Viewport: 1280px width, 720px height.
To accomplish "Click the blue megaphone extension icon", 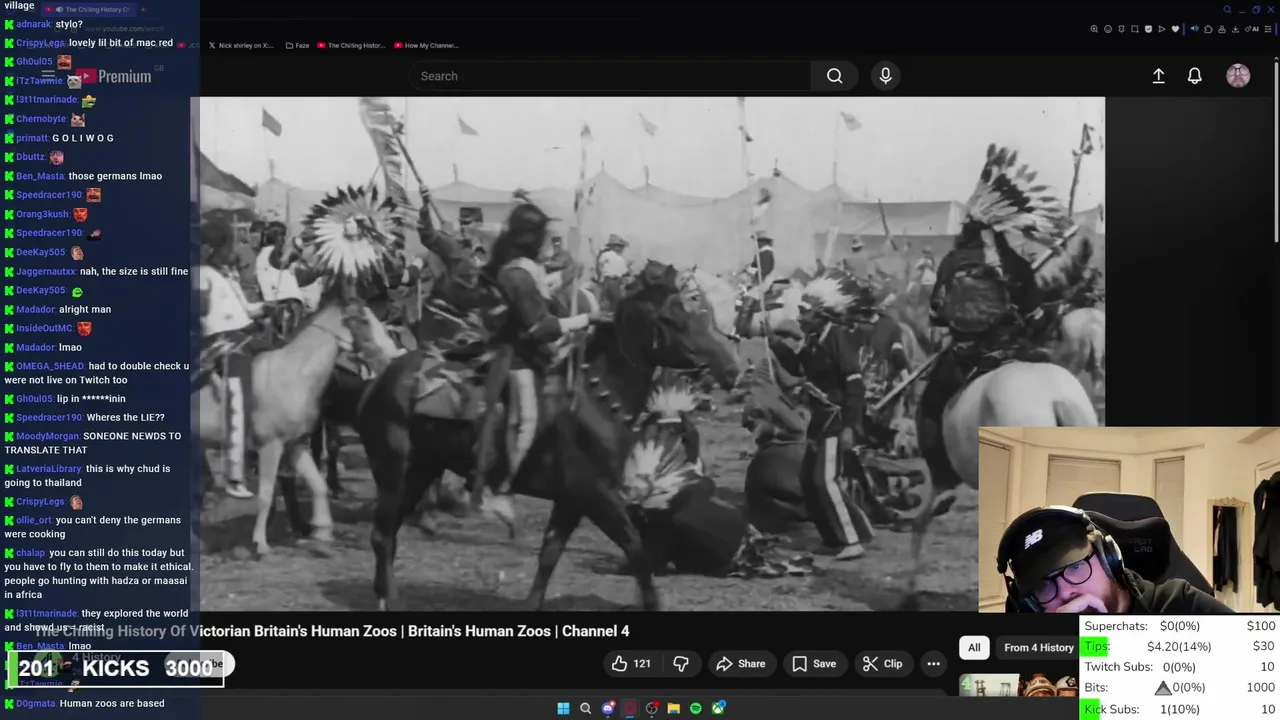I will point(1195,29).
